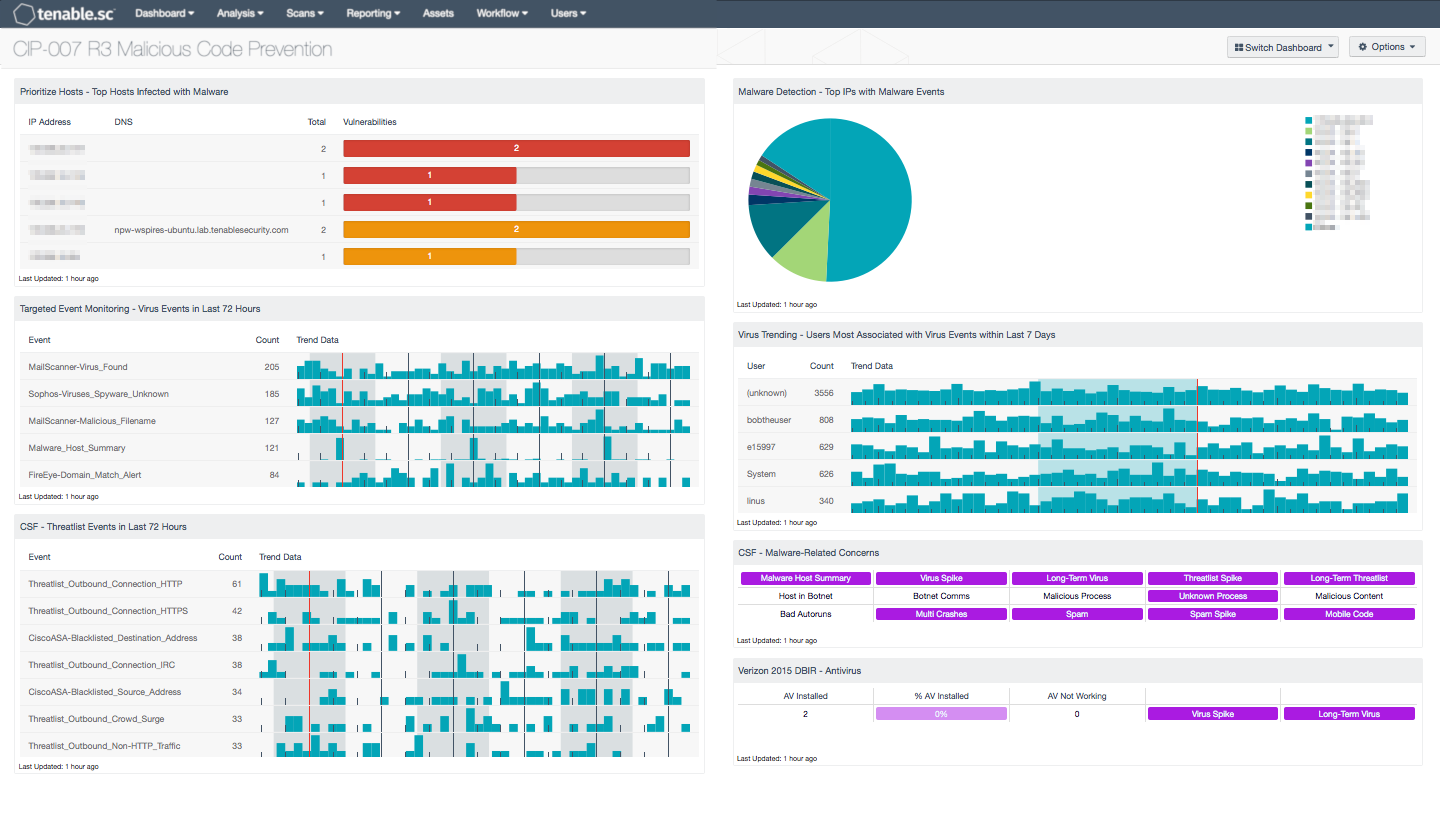Screen dimensions: 1440x820
Task: Click the MailScanner-Virus_Found event row
Action: [x=358, y=367]
